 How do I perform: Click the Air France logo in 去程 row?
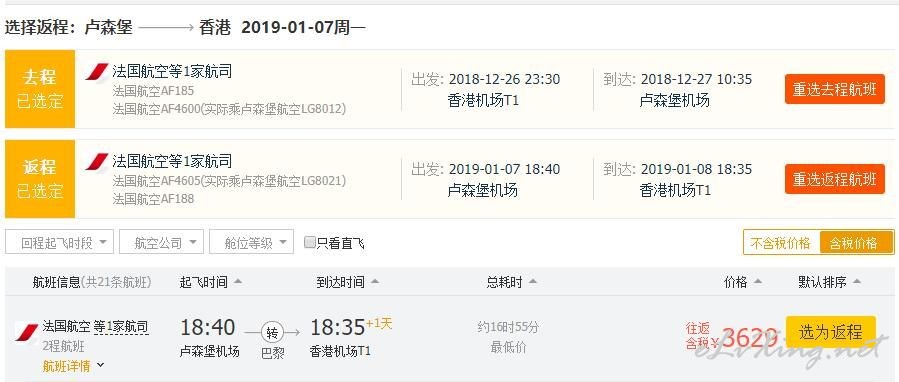(97, 72)
